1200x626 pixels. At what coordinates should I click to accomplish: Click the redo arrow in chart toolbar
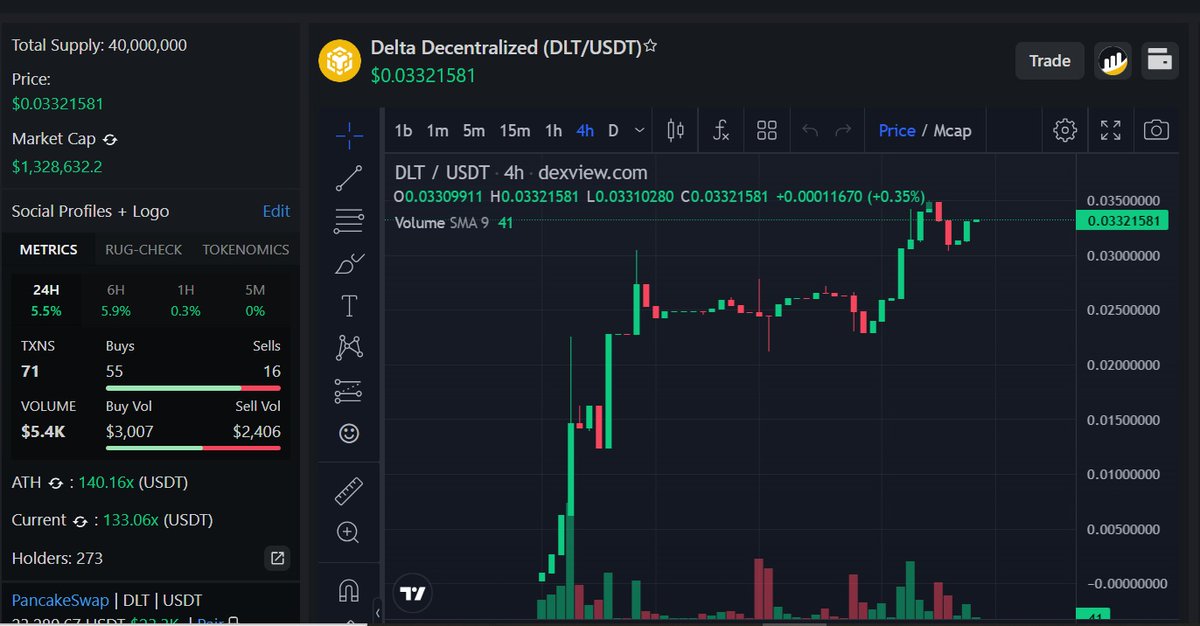[x=843, y=130]
